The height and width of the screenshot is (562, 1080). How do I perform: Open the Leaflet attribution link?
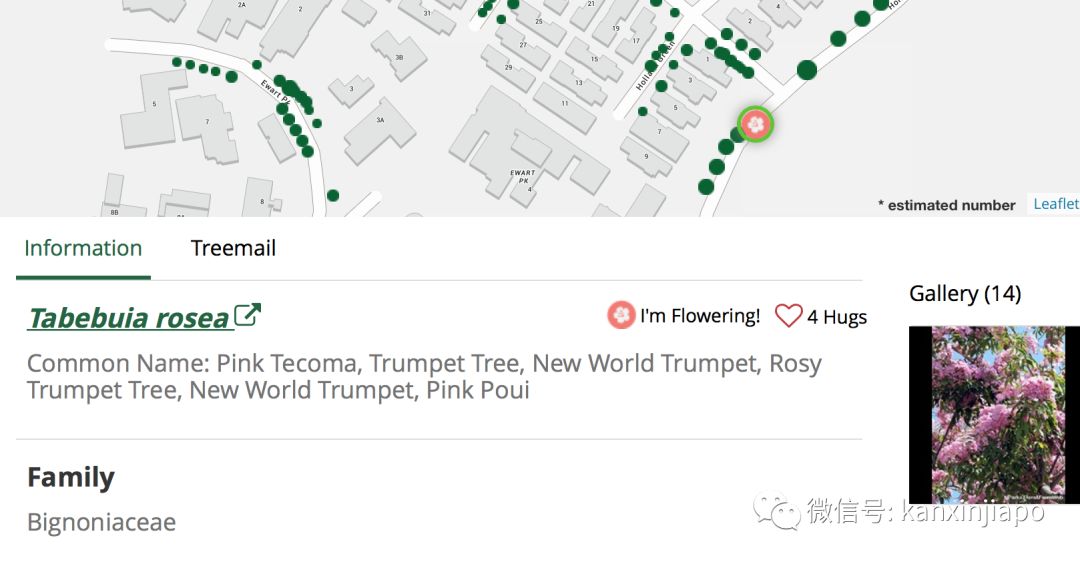[x=1055, y=204]
